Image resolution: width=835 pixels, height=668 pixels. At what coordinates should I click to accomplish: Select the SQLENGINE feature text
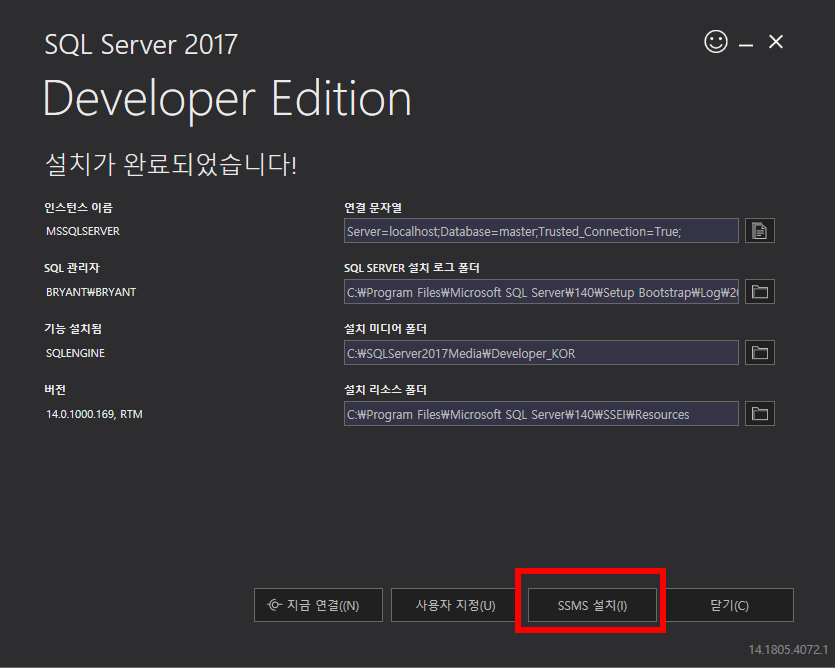tap(75, 353)
